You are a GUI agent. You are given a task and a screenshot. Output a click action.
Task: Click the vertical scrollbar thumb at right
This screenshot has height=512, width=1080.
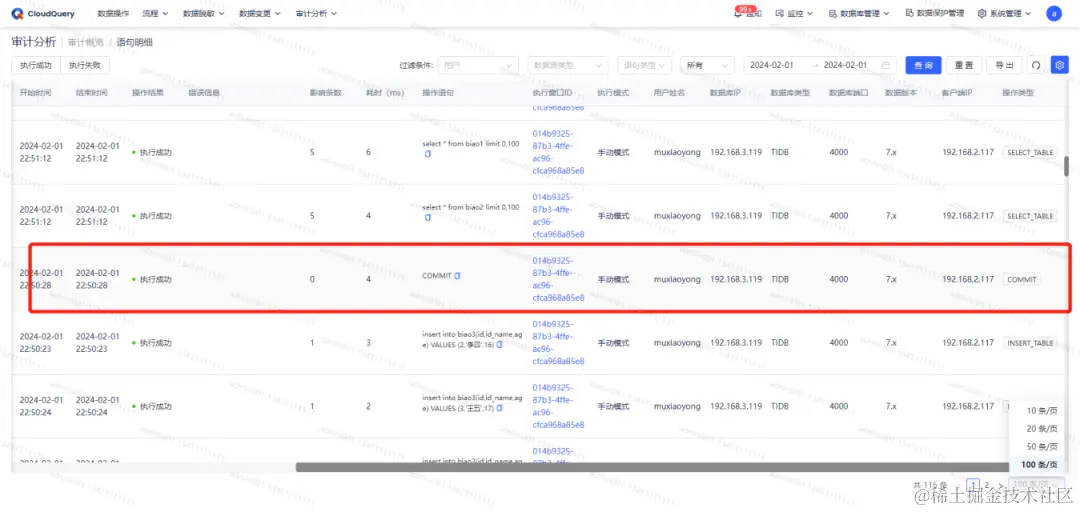1067,166
